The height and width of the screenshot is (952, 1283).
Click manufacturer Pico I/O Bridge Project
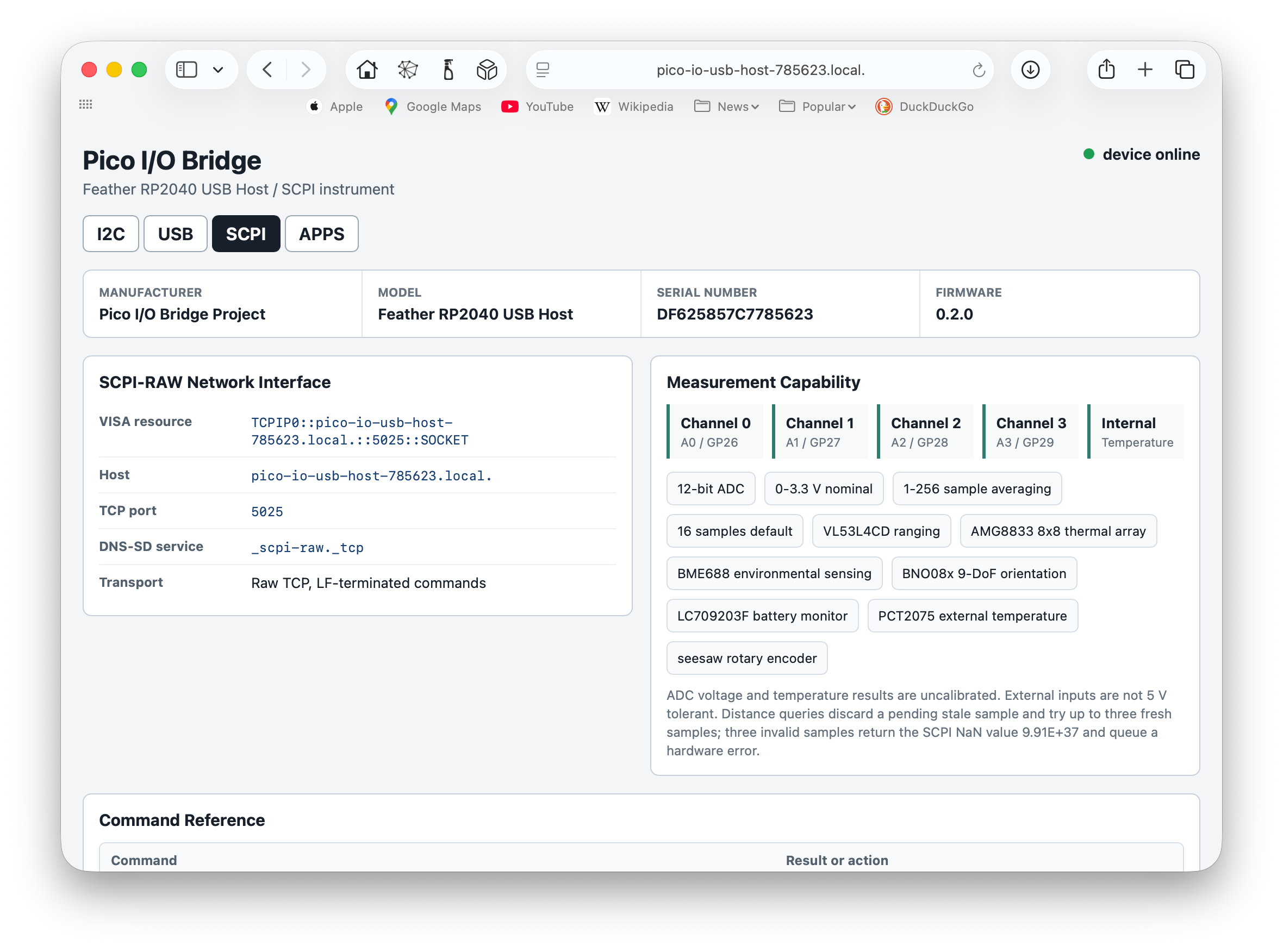point(182,314)
